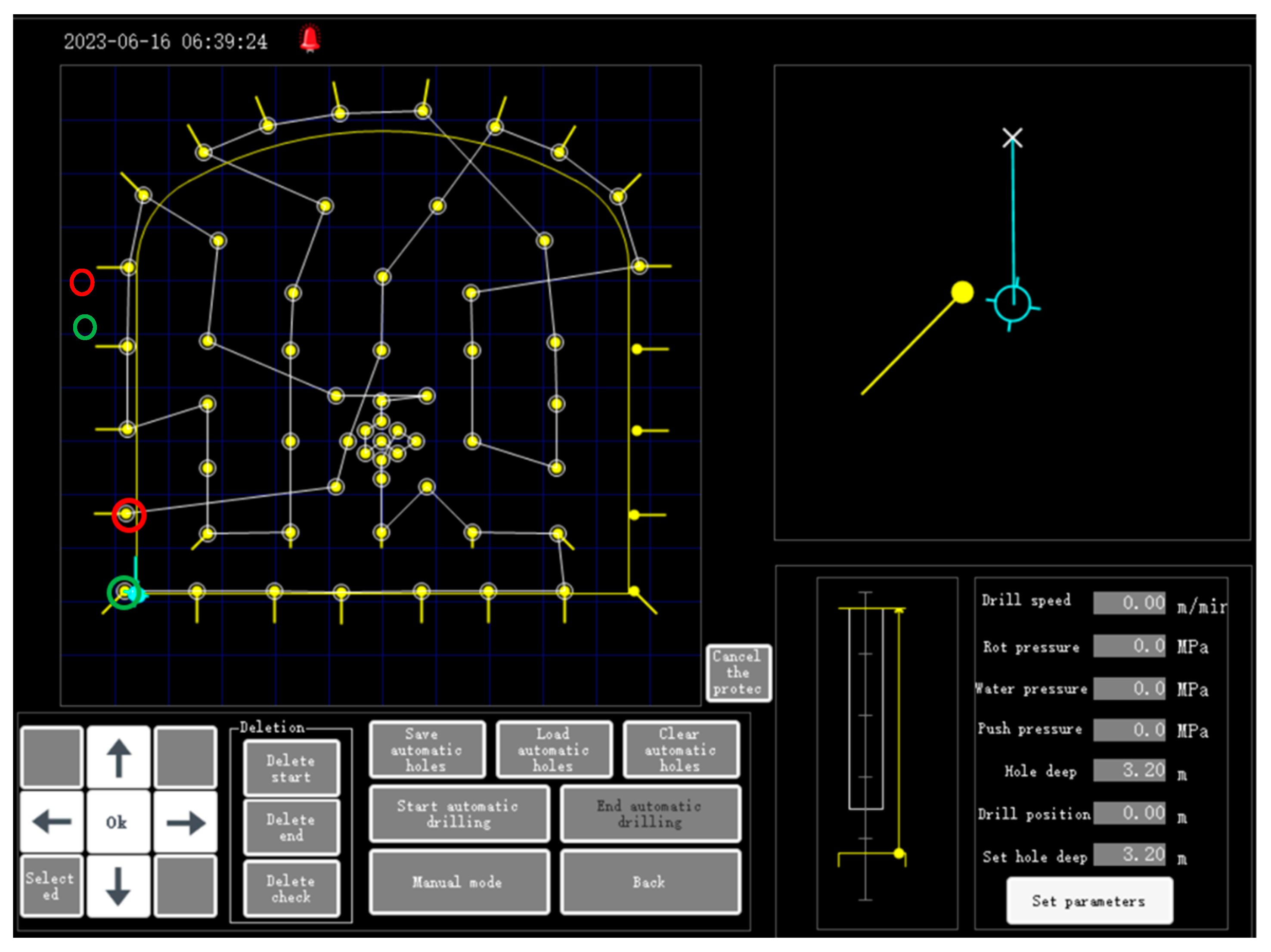This screenshot has height=952, width=1271.
Task: Click End automatic drilling
Action: [x=649, y=813]
